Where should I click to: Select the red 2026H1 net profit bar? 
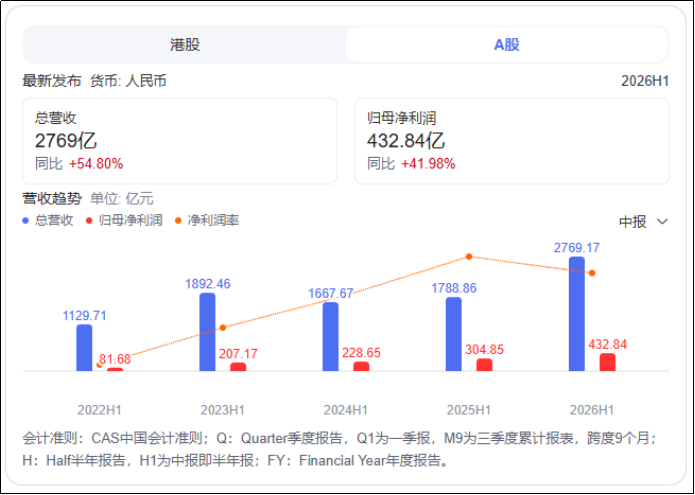(607, 362)
